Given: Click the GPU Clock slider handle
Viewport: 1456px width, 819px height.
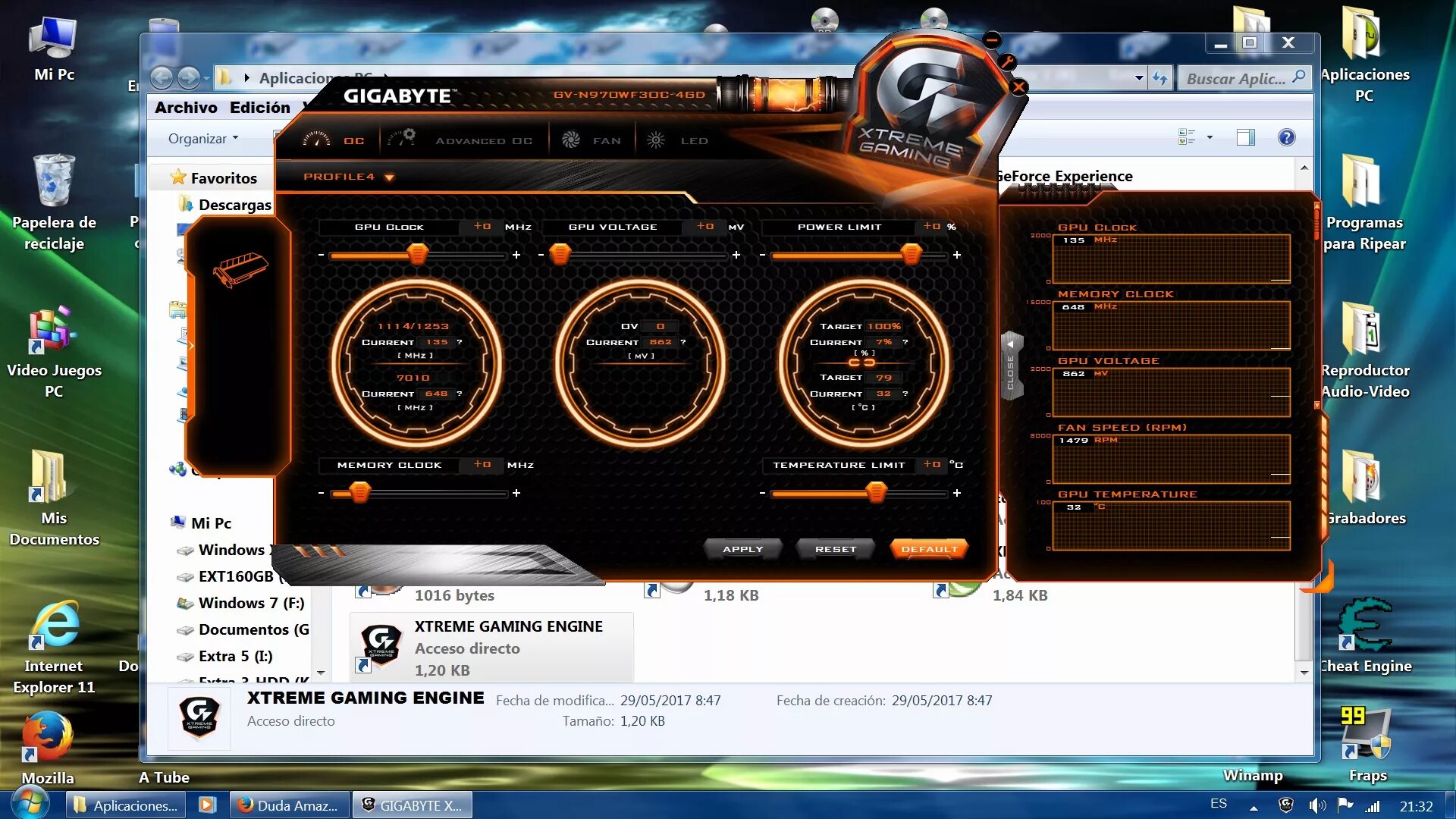Looking at the screenshot, I should (417, 254).
